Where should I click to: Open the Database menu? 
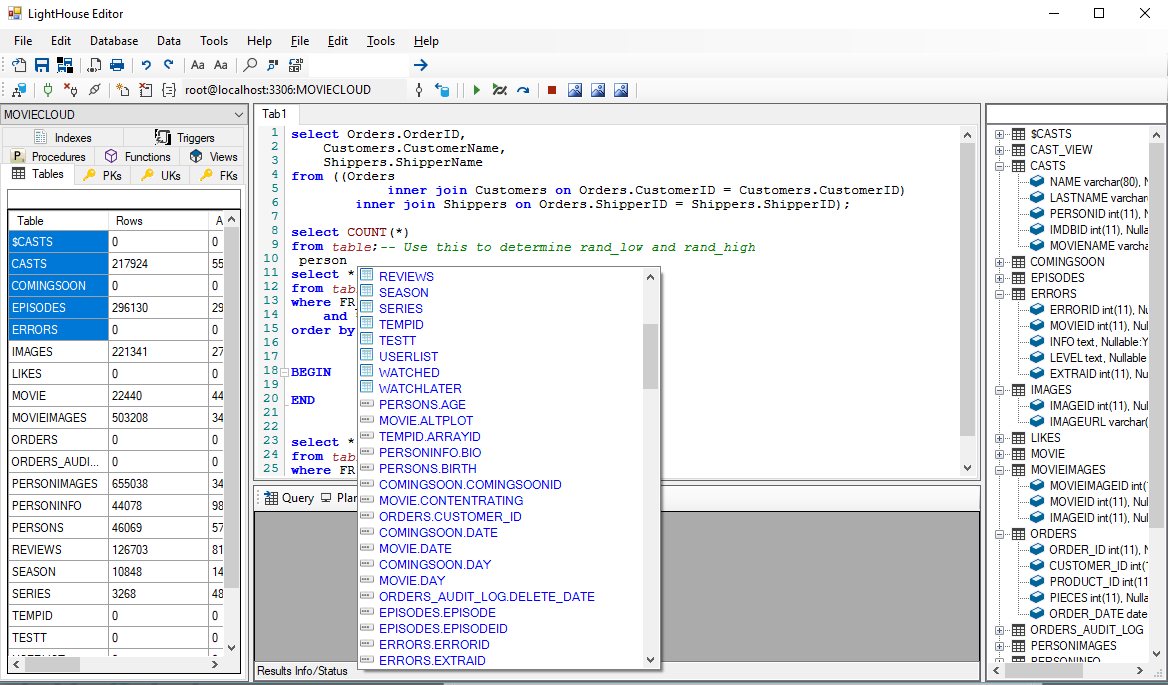(114, 41)
